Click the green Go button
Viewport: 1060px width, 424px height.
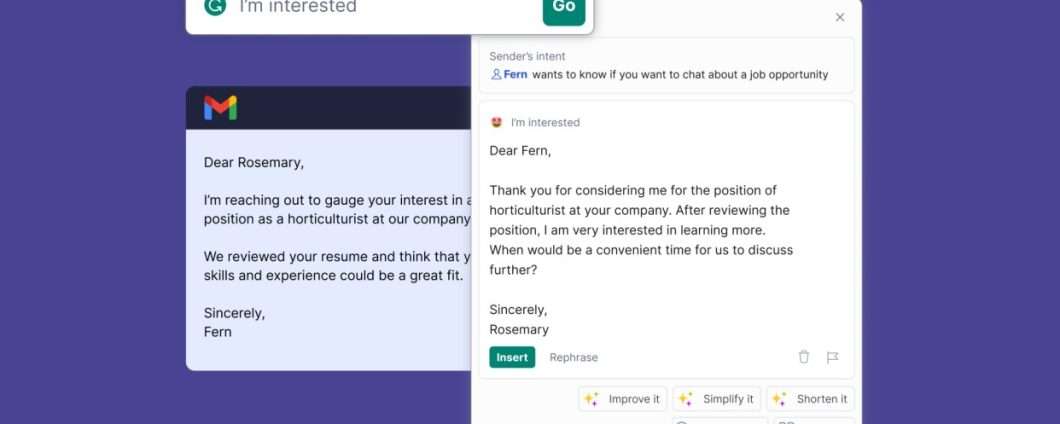click(x=564, y=9)
